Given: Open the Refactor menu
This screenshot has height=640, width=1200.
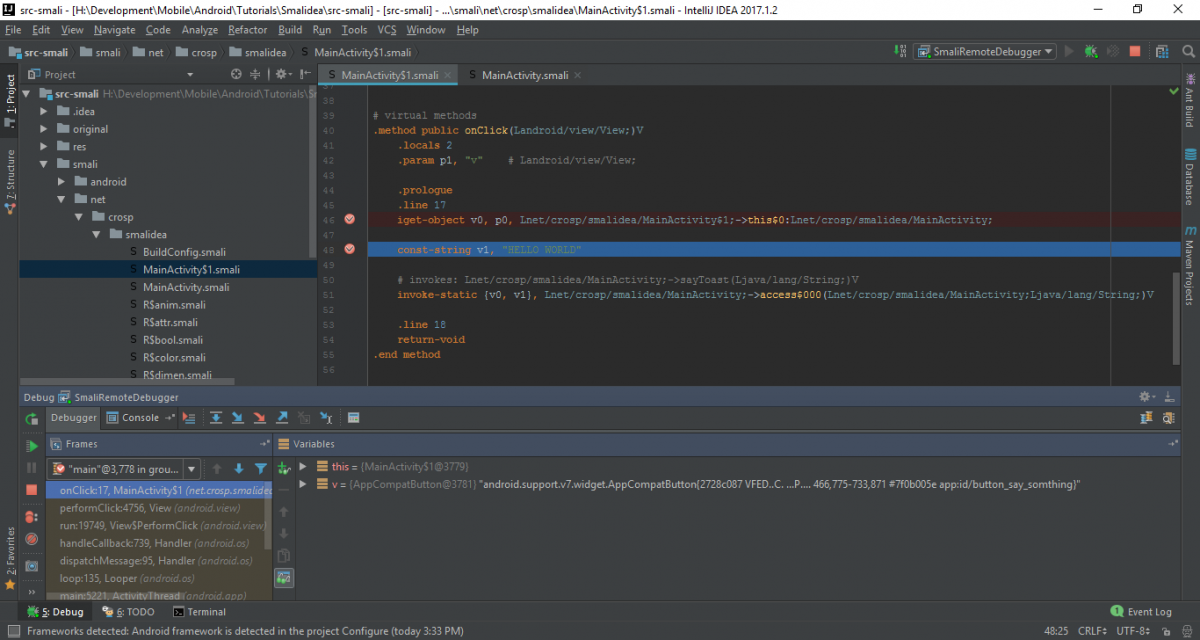Looking at the screenshot, I should coord(248,30).
